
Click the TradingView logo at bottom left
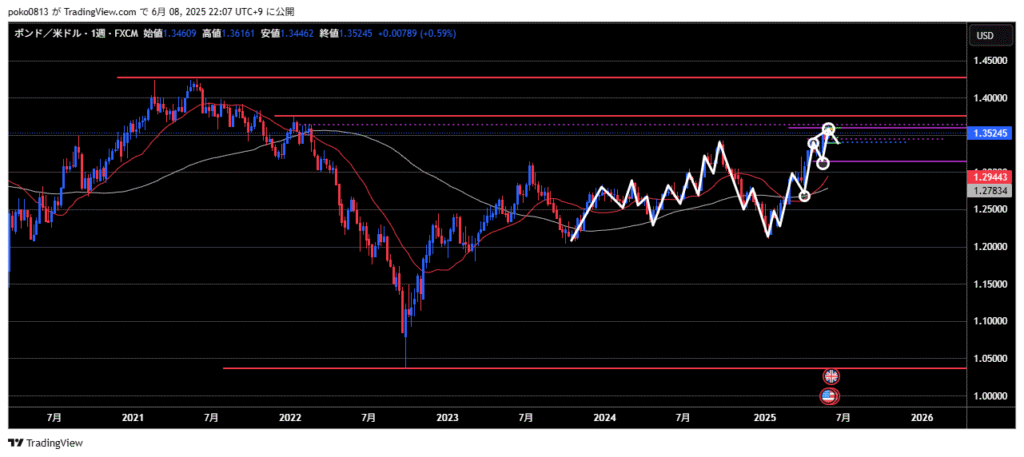point(46,443)
